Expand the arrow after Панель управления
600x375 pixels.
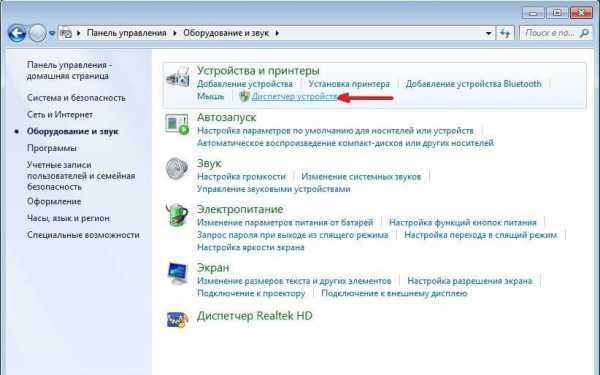click(x=175, y=33)
